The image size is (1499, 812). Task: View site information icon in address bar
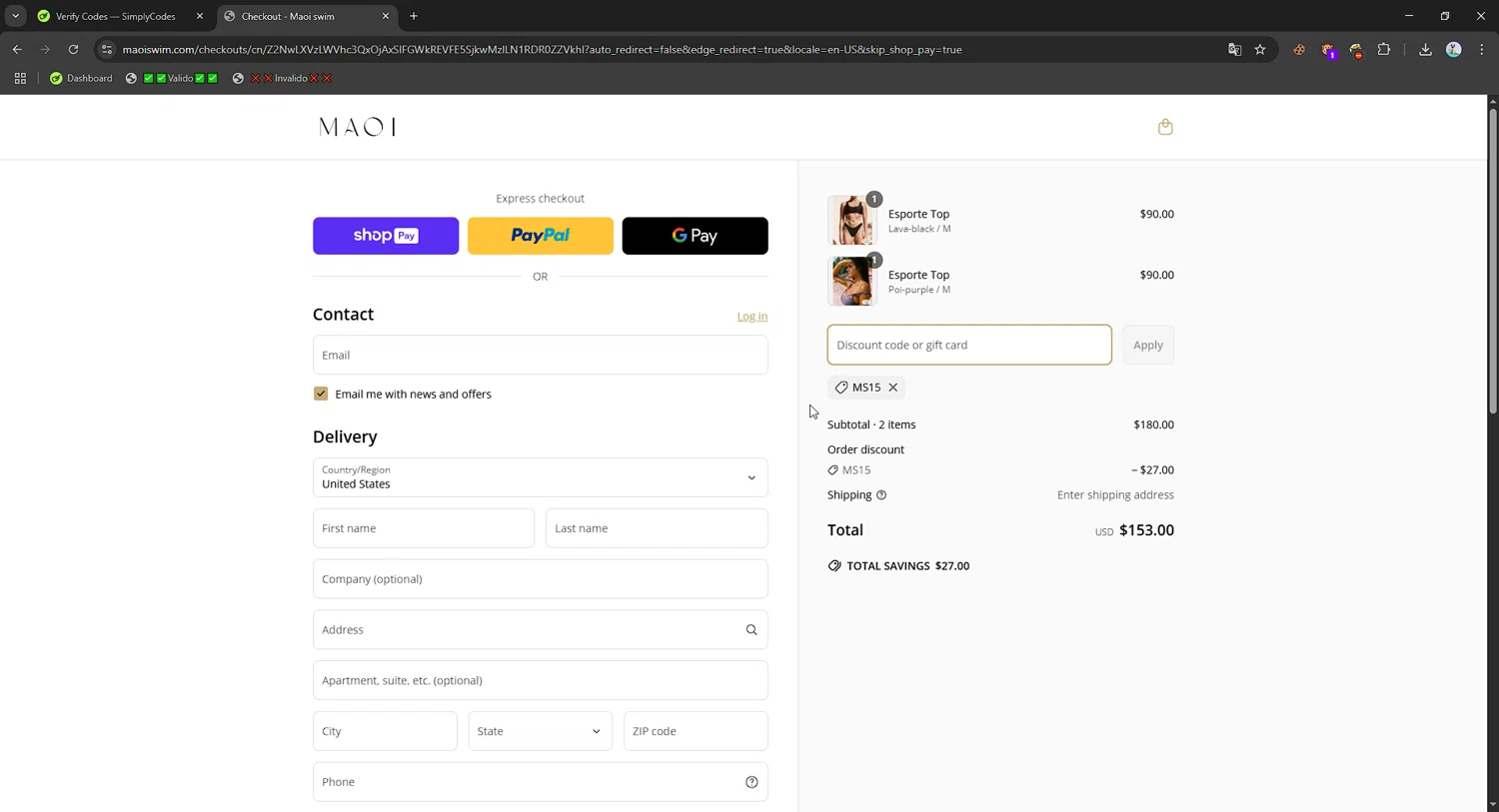pyautogui.click(x=107, y=49)
